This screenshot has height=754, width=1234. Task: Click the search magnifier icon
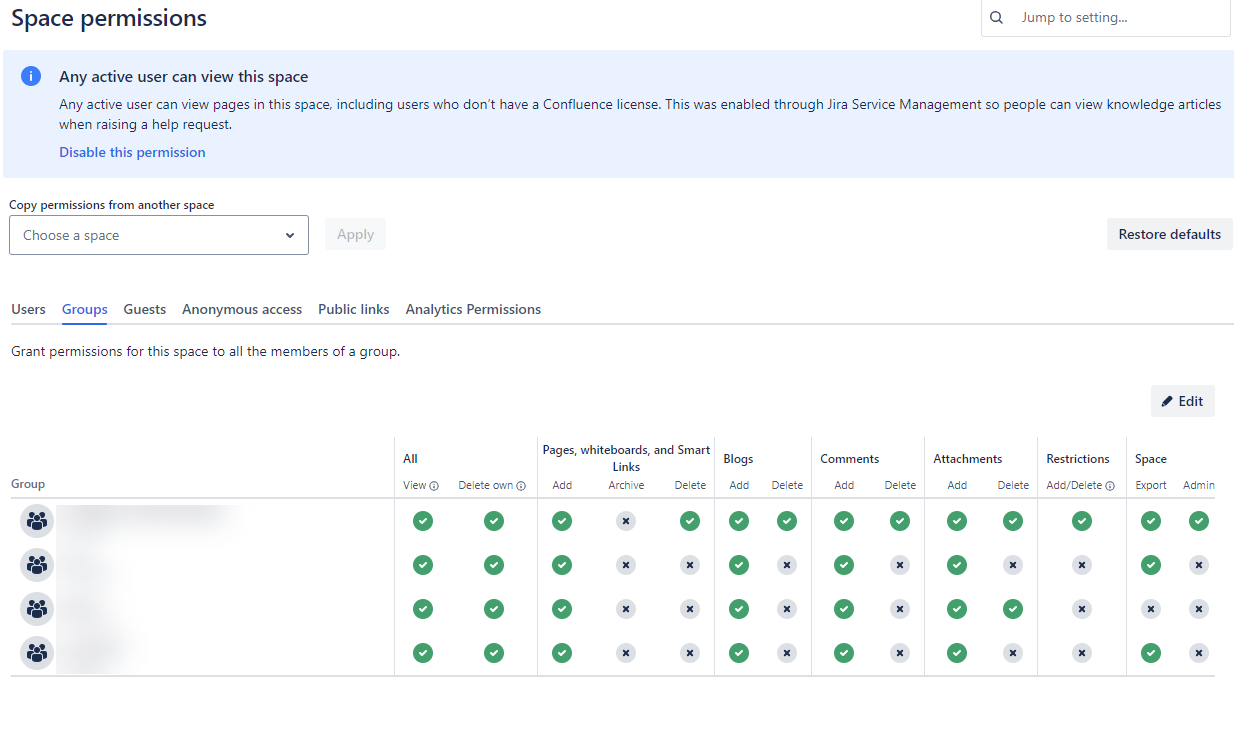pyautogui.click(x=996, y=17)
